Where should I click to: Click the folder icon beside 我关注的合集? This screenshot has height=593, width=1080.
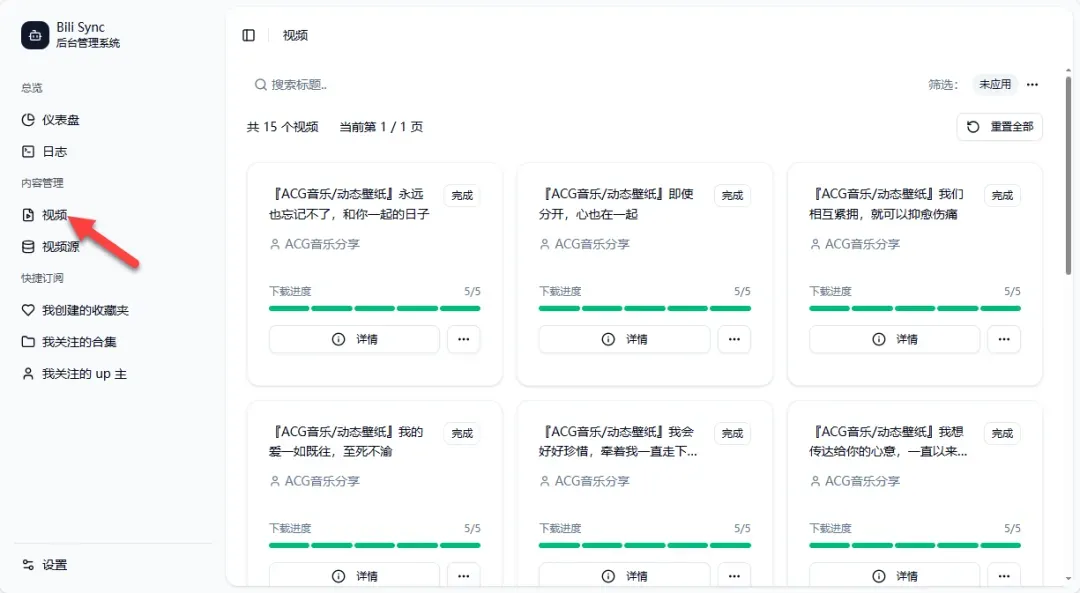pos(28,342)
